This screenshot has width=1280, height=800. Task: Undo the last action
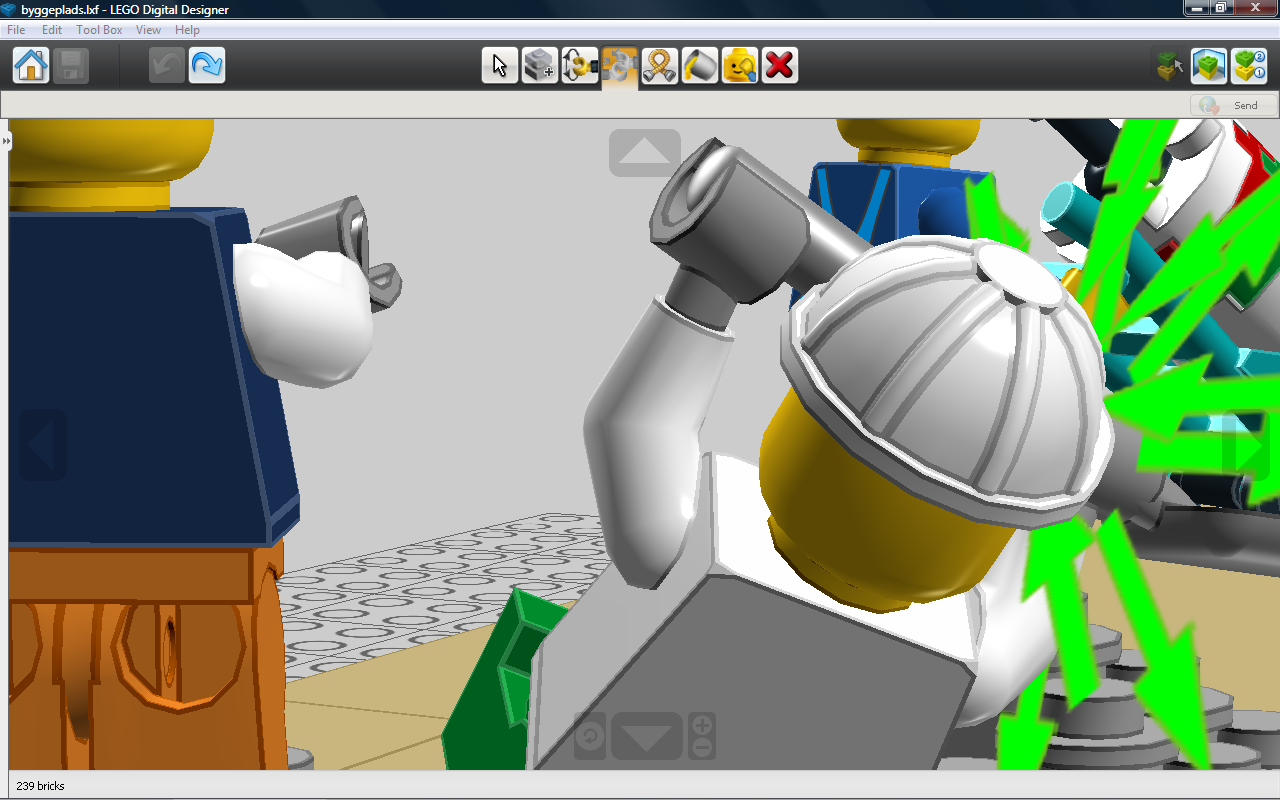click(x=167, y=66)
